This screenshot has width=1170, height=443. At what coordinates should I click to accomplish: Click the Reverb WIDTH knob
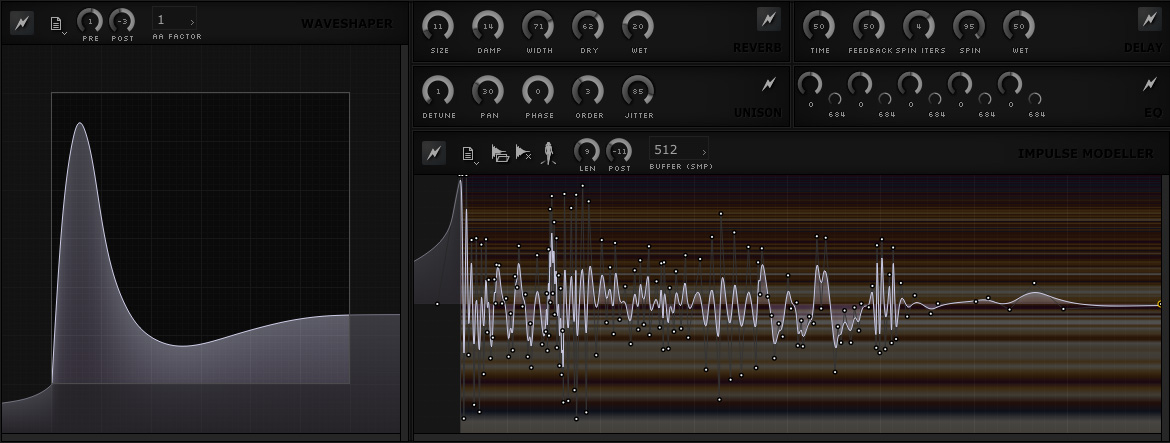pyautogui.click(x=538, y=26)
